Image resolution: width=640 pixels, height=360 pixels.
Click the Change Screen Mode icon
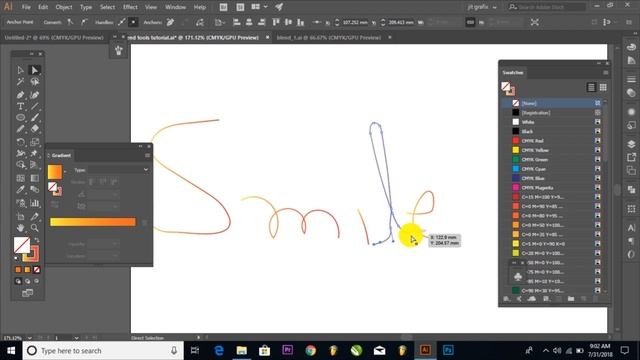pos(27,293)
